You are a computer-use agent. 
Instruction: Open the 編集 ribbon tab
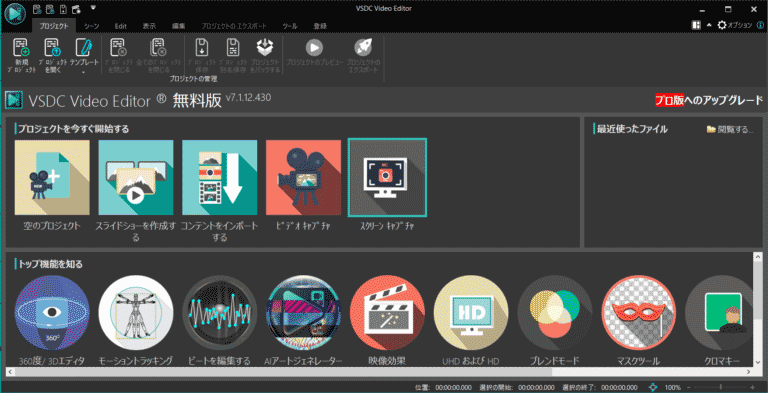pos(178,25)
